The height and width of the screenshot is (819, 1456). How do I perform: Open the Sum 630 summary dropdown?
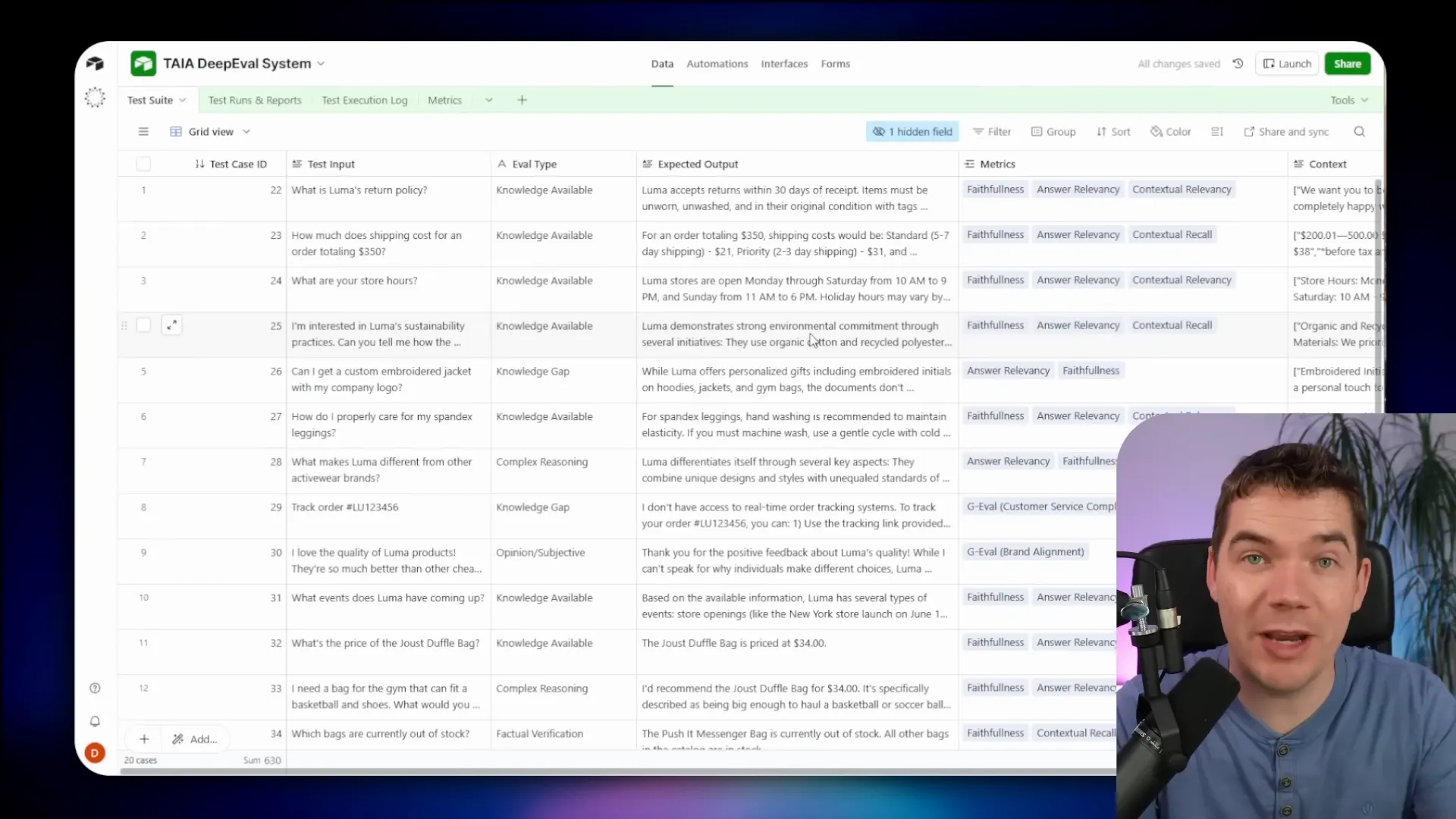tap(262, 760)
